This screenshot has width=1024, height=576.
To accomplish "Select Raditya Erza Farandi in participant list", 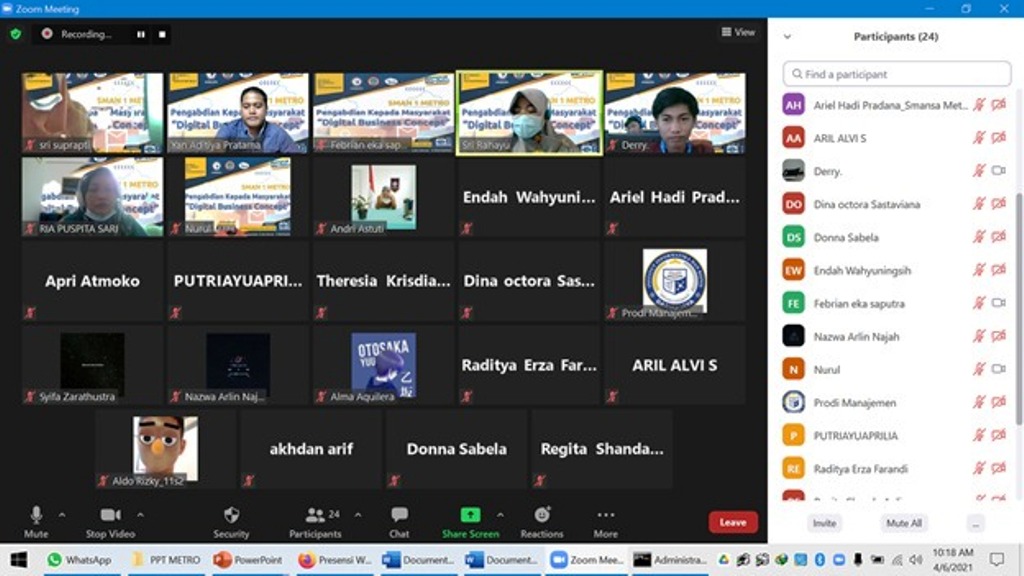I will pos(897,468).
